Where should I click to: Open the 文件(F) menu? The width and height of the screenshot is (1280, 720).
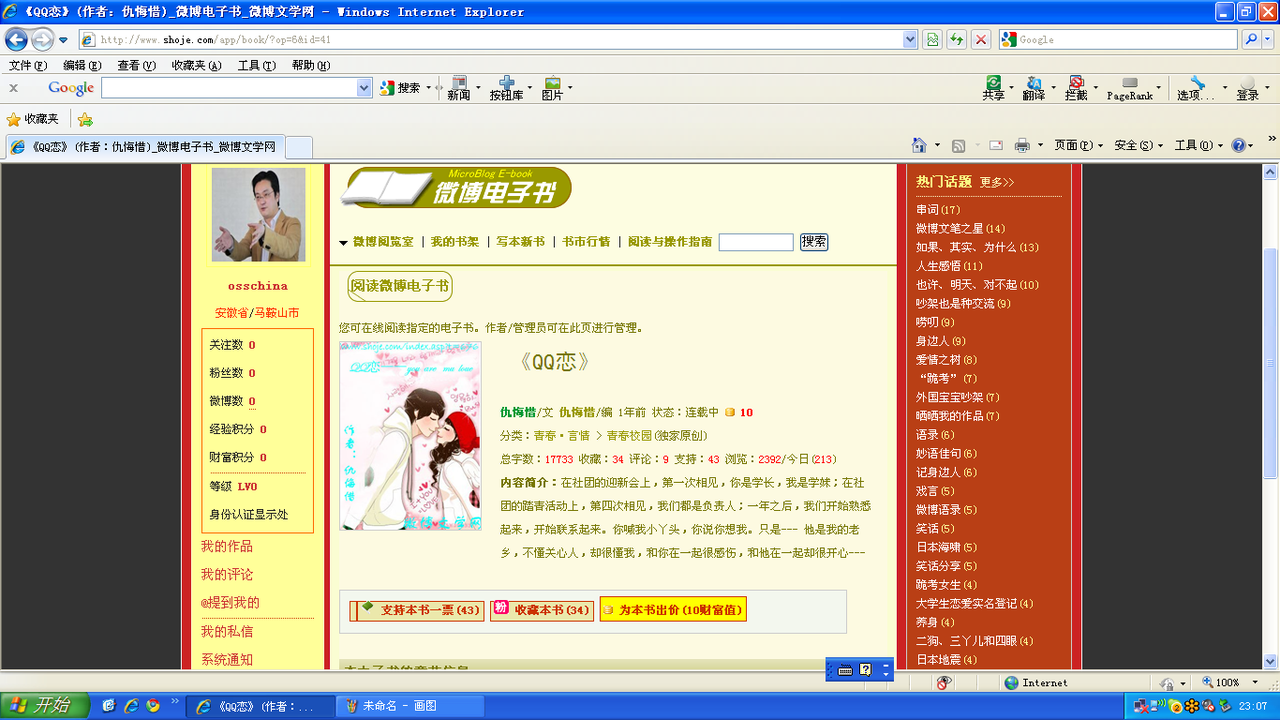[27, 65]
